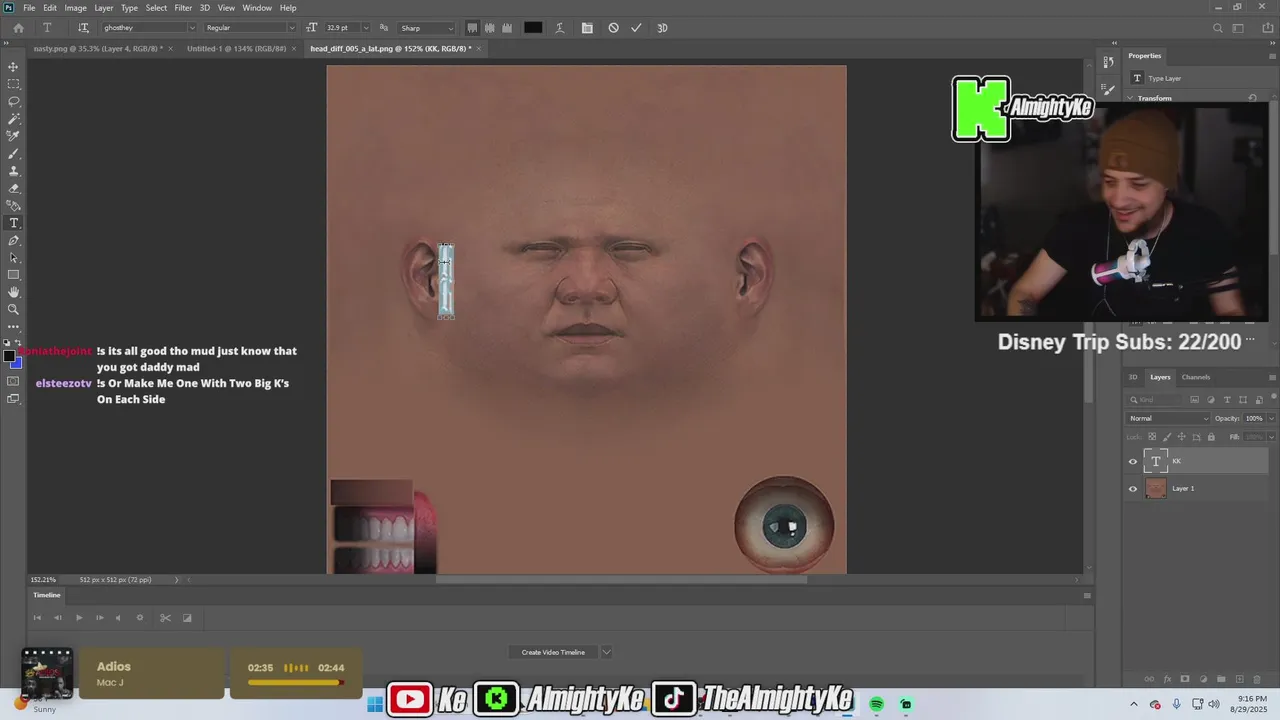Switch to the 3D panel tab
1280x720 pixels.
[1133, 377]
